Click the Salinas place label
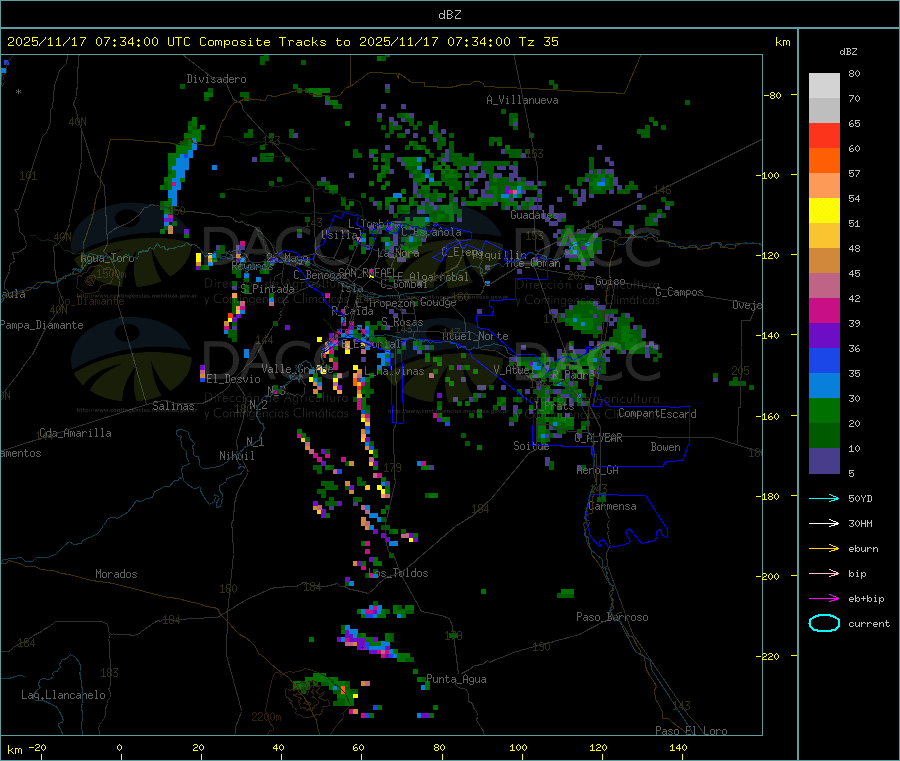The image size is (900, 761). click(x=173, y=406)
